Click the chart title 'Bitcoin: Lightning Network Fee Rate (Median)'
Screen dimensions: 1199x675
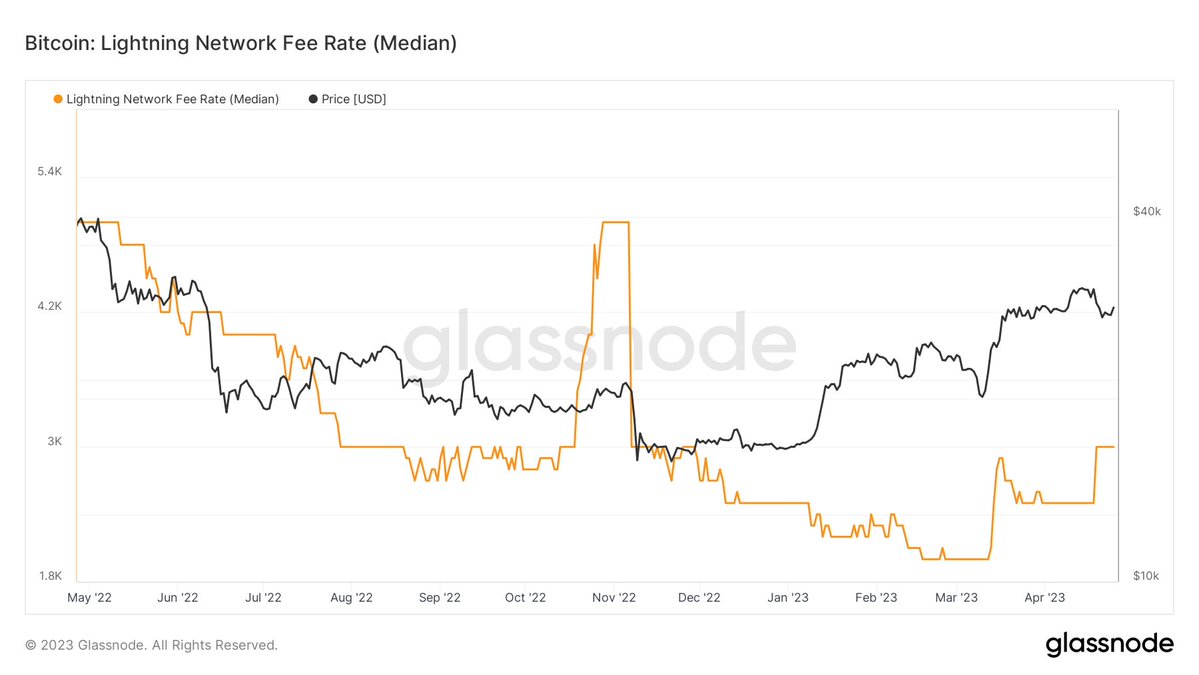pos(241,44)
